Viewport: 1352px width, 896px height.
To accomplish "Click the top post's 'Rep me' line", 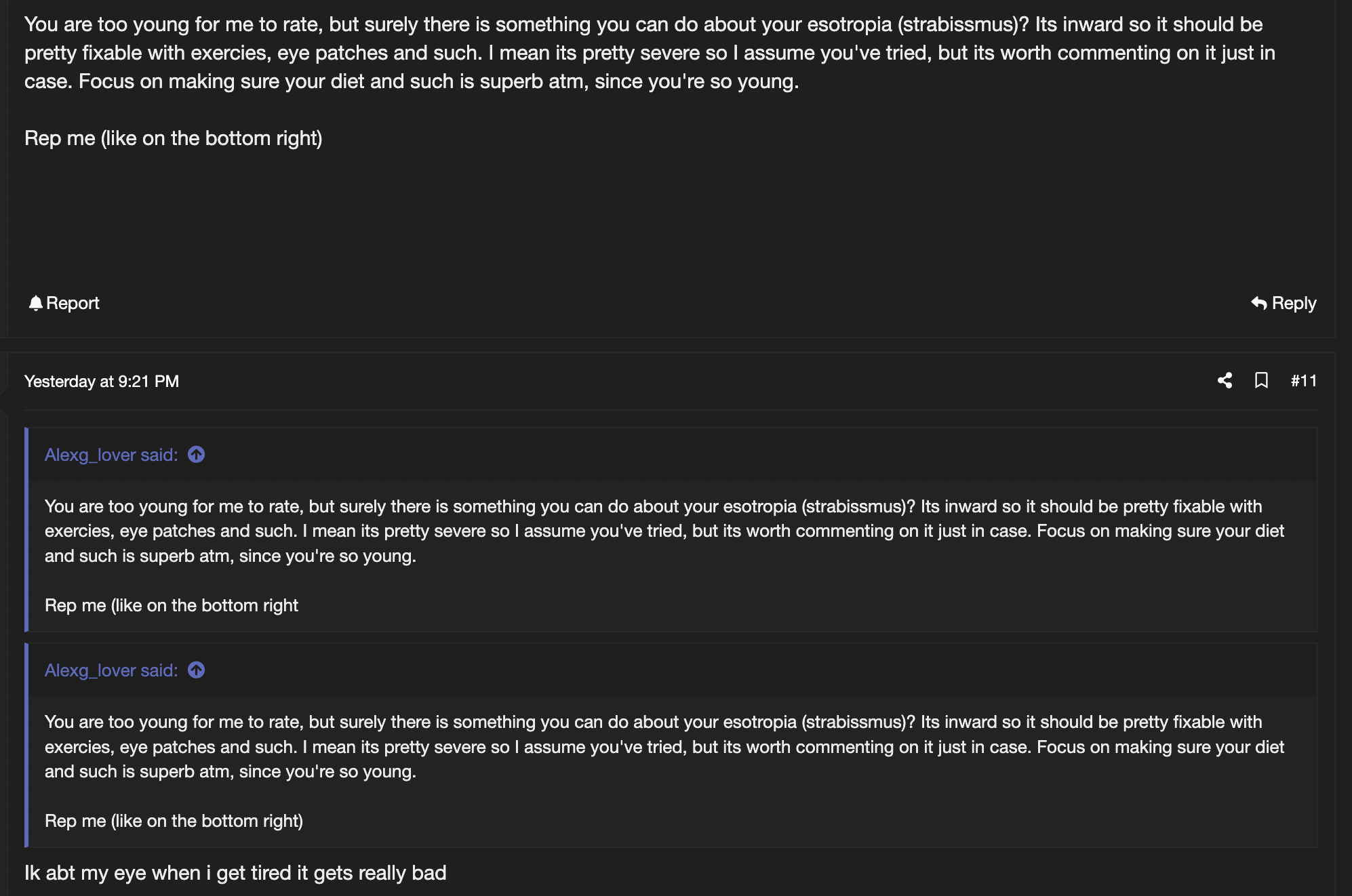I will pos(174,138).
